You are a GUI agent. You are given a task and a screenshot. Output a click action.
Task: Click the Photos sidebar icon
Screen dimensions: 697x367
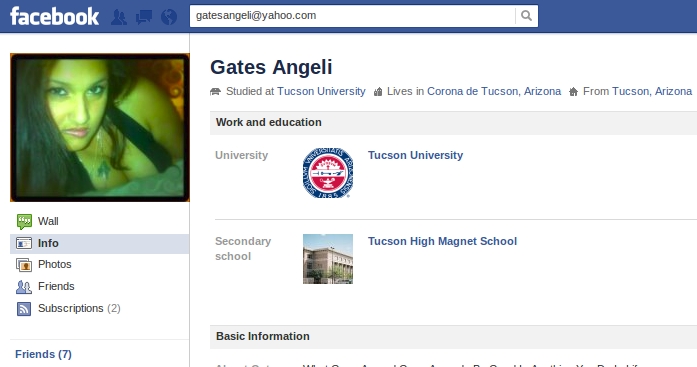pyautogui.click(x=24, y=265)
